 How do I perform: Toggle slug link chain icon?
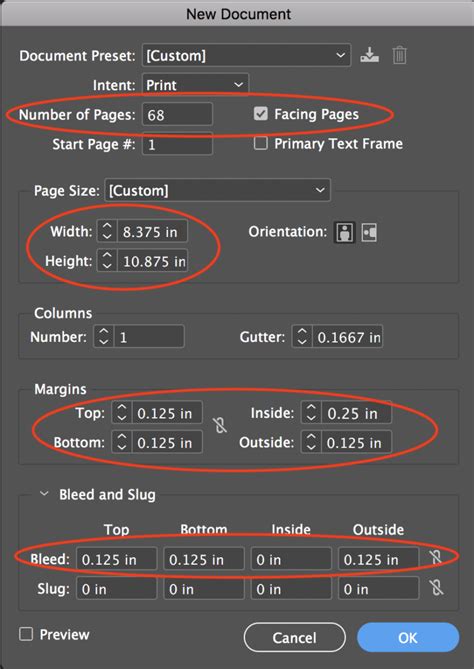pyautogui.click(x=436, y=588)
